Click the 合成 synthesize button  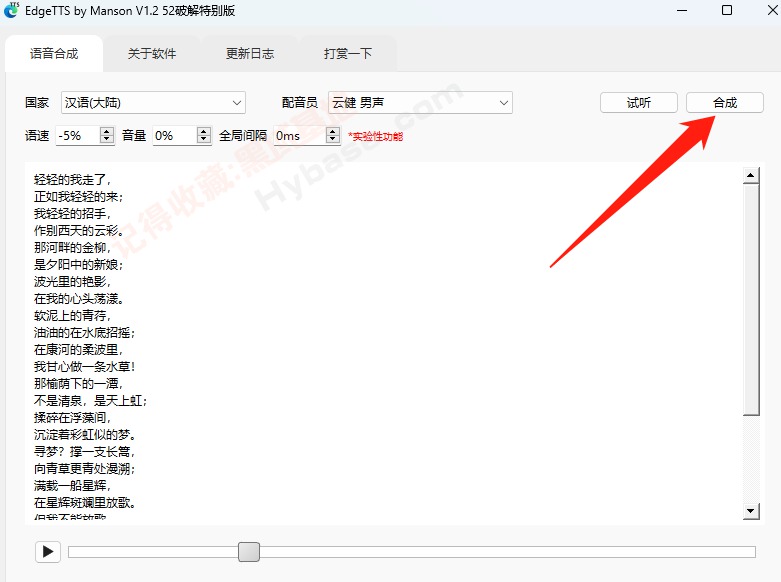(x=725, y=103)
